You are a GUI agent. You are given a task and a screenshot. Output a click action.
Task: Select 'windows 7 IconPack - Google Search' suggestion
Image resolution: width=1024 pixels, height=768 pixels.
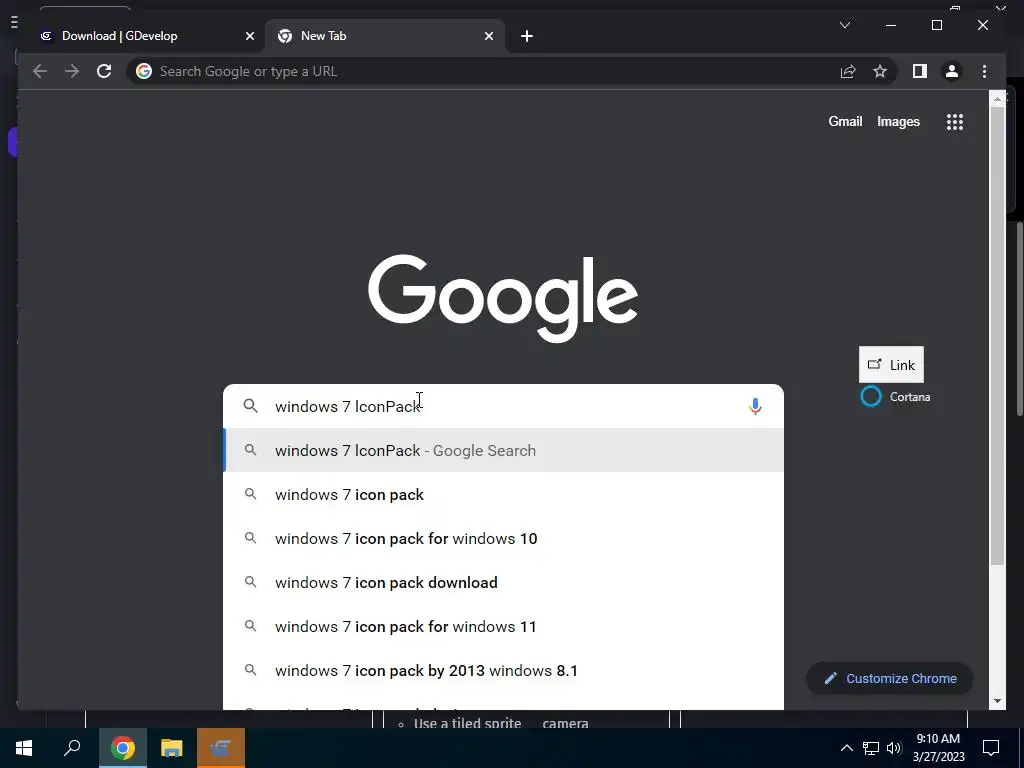point(503,451)
